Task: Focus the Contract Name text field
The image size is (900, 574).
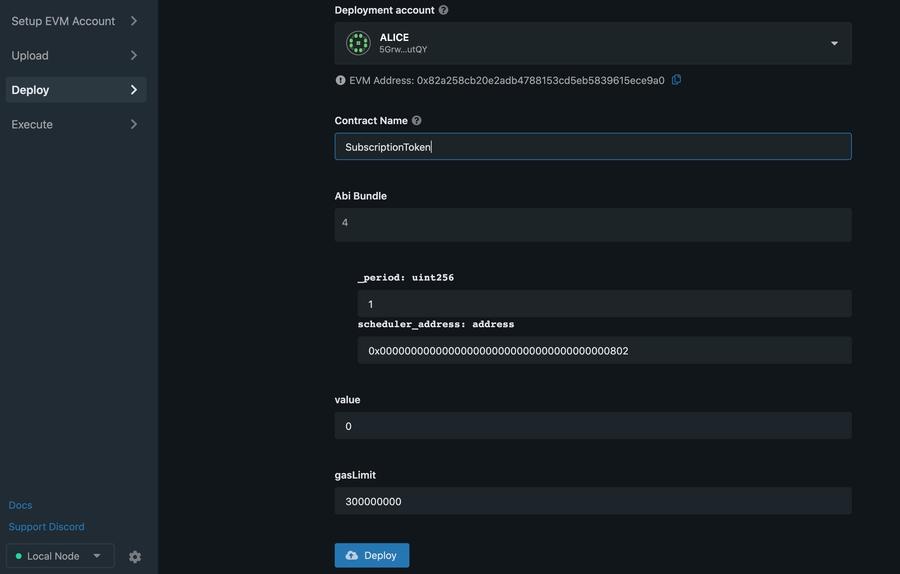Action: pos(592,147)
